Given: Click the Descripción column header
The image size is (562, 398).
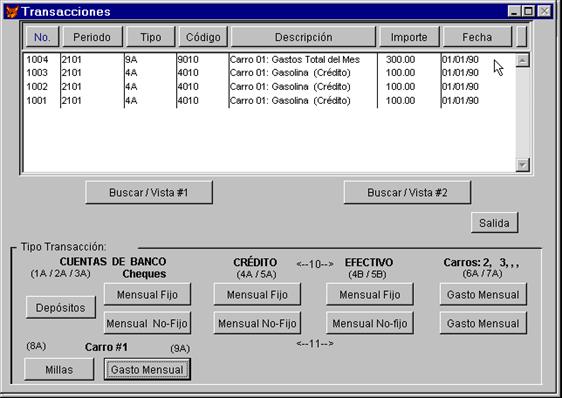Looking at the screenshot, I should click(x=303, y=37).
